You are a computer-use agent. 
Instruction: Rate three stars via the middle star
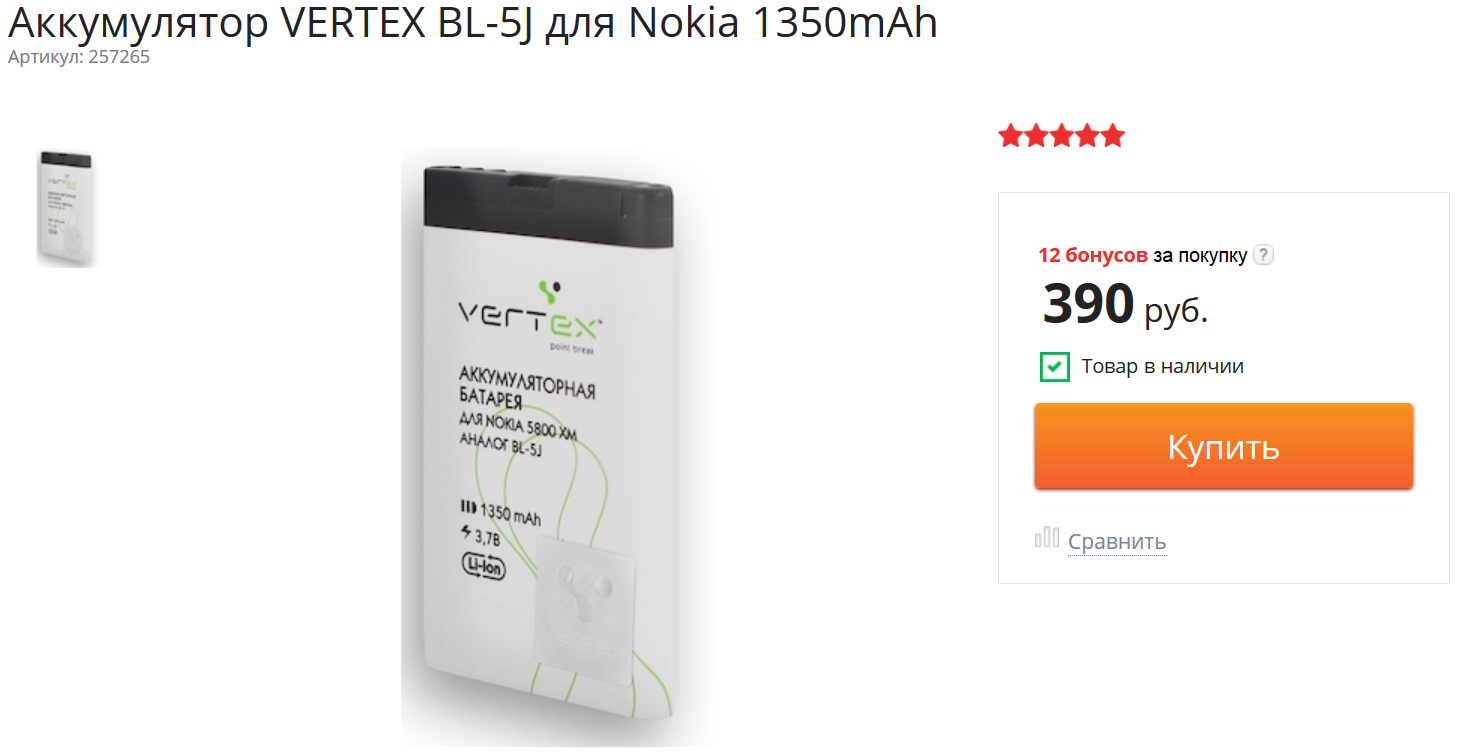click(x=1062, y=136)
